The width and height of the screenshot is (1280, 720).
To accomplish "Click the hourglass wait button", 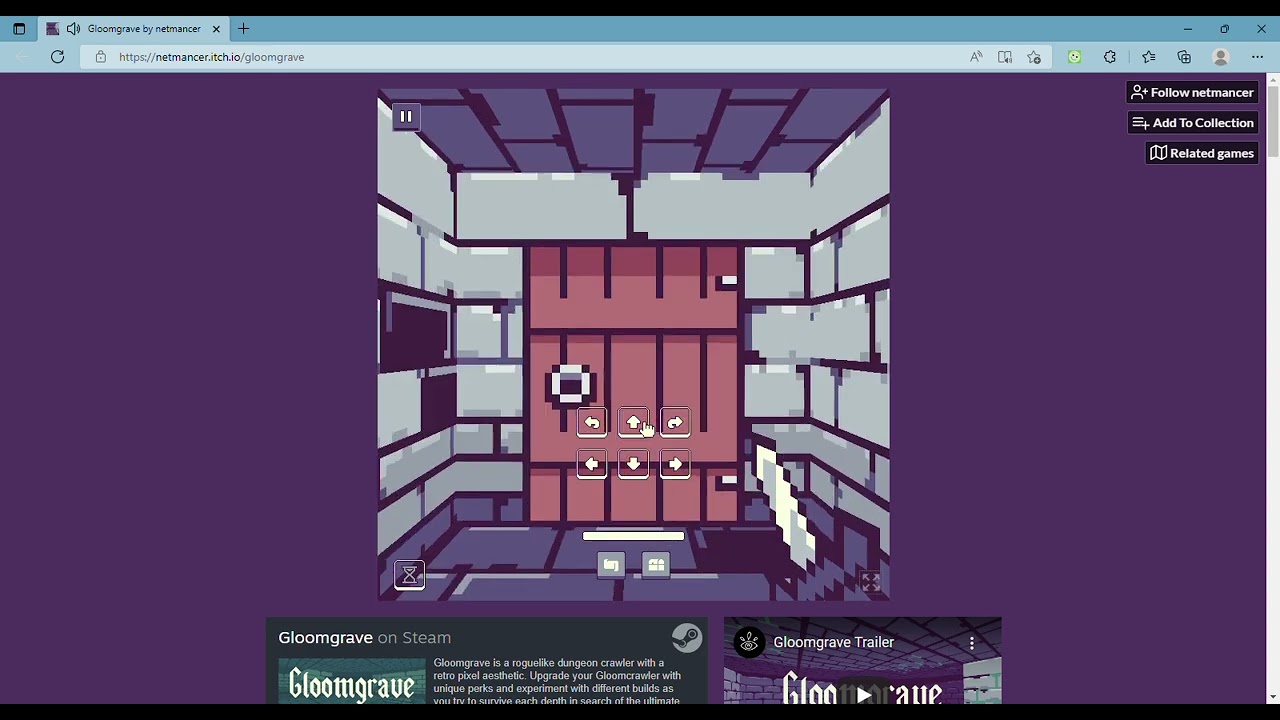I will click(x=409, y=575).
